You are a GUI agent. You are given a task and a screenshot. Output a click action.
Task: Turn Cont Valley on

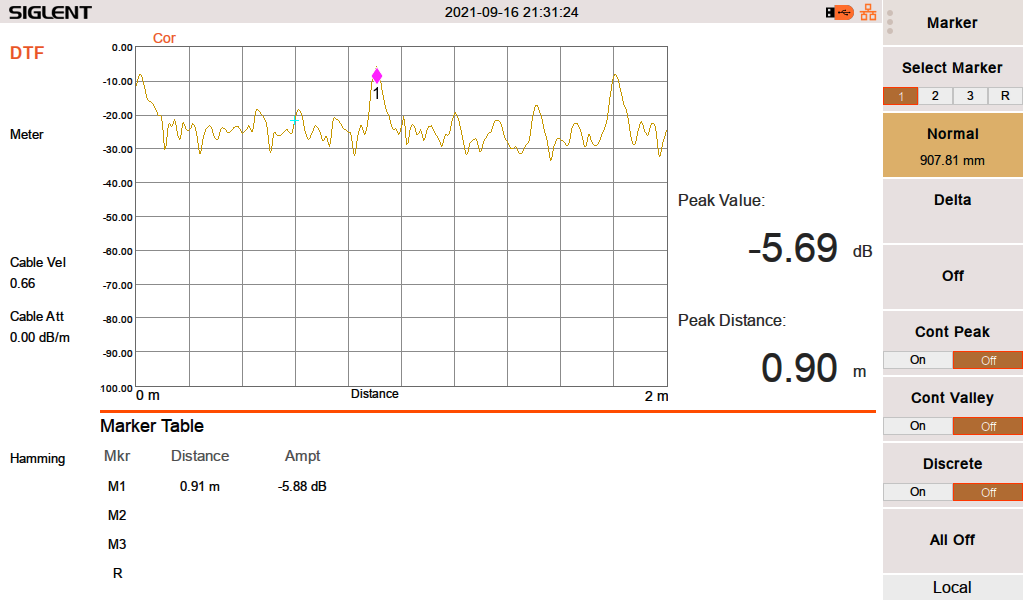pos(917,426)
